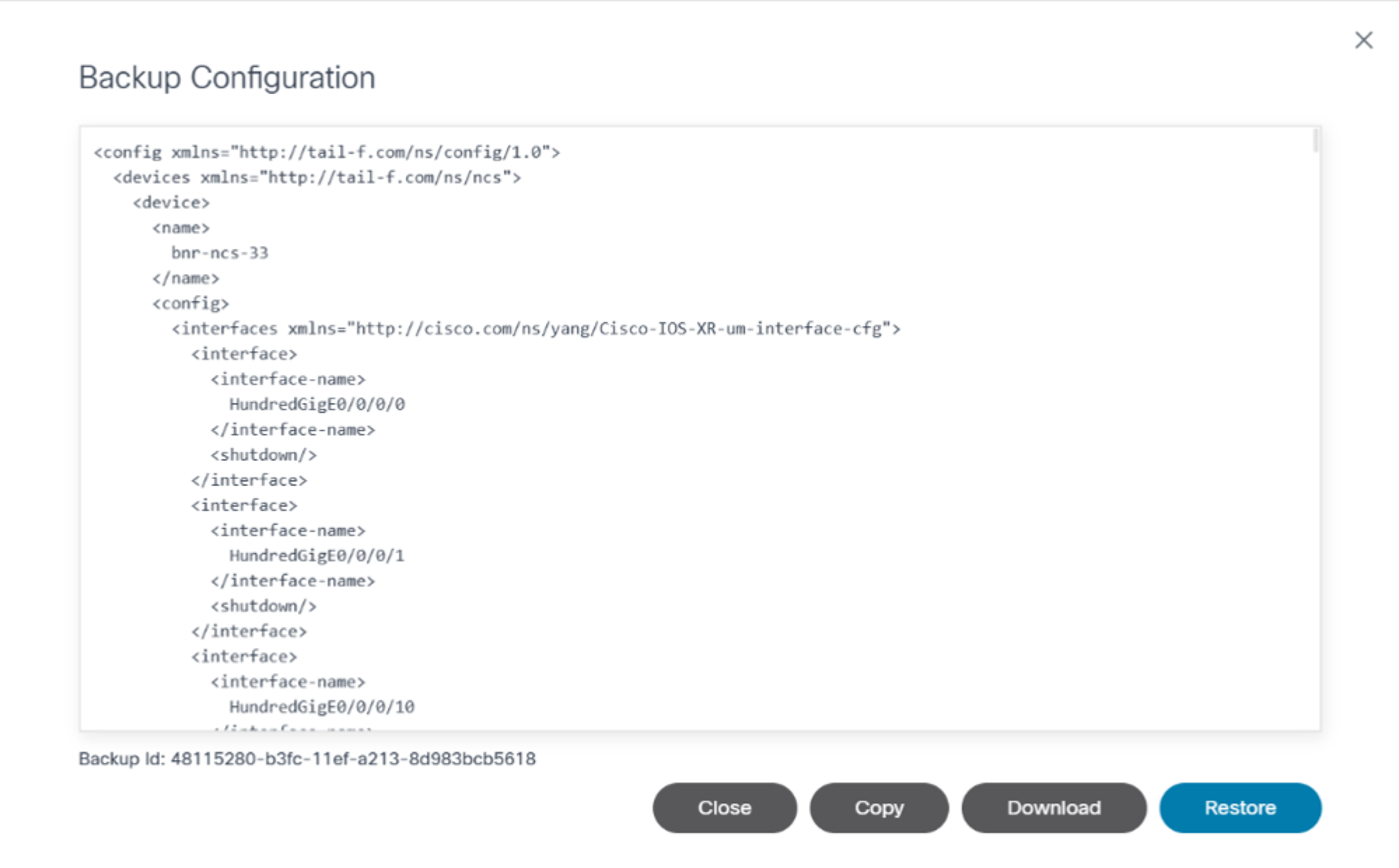1399x868 pixels.
Task: Copy the backup configuration
Action: (879, 807)
